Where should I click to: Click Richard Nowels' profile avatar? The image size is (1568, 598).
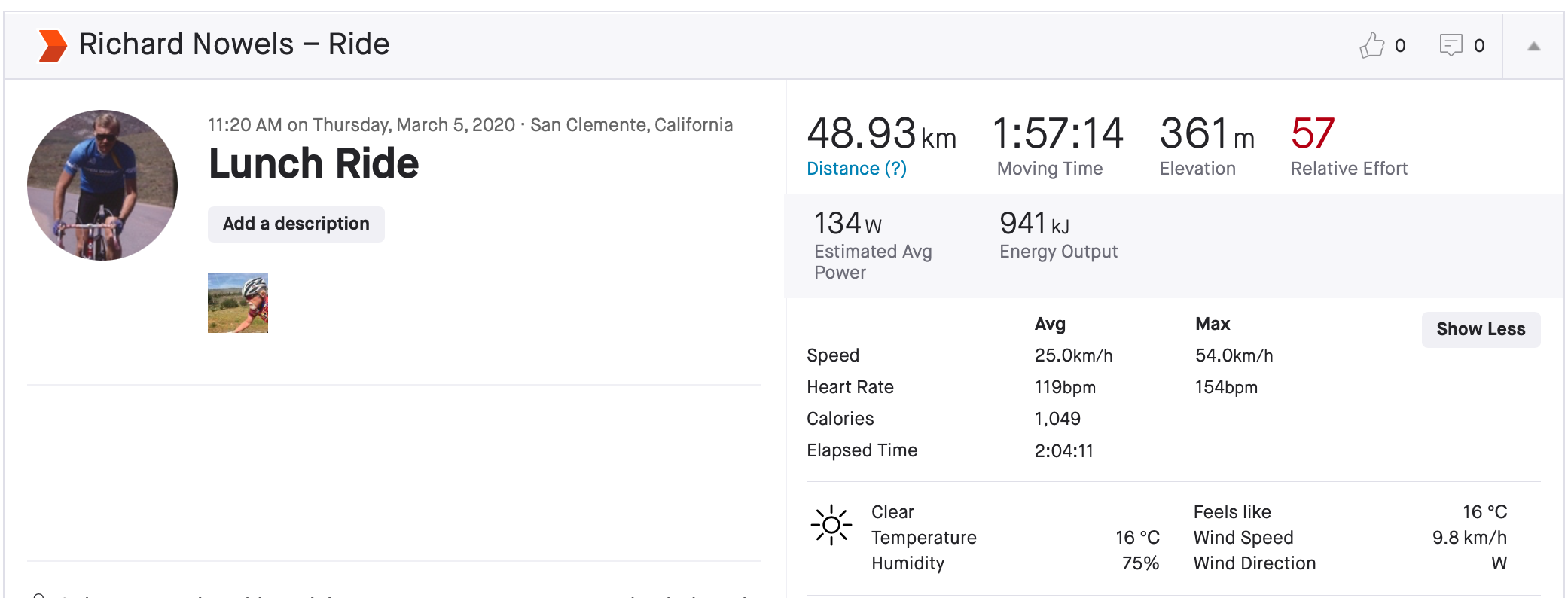[x=102, y=185]
